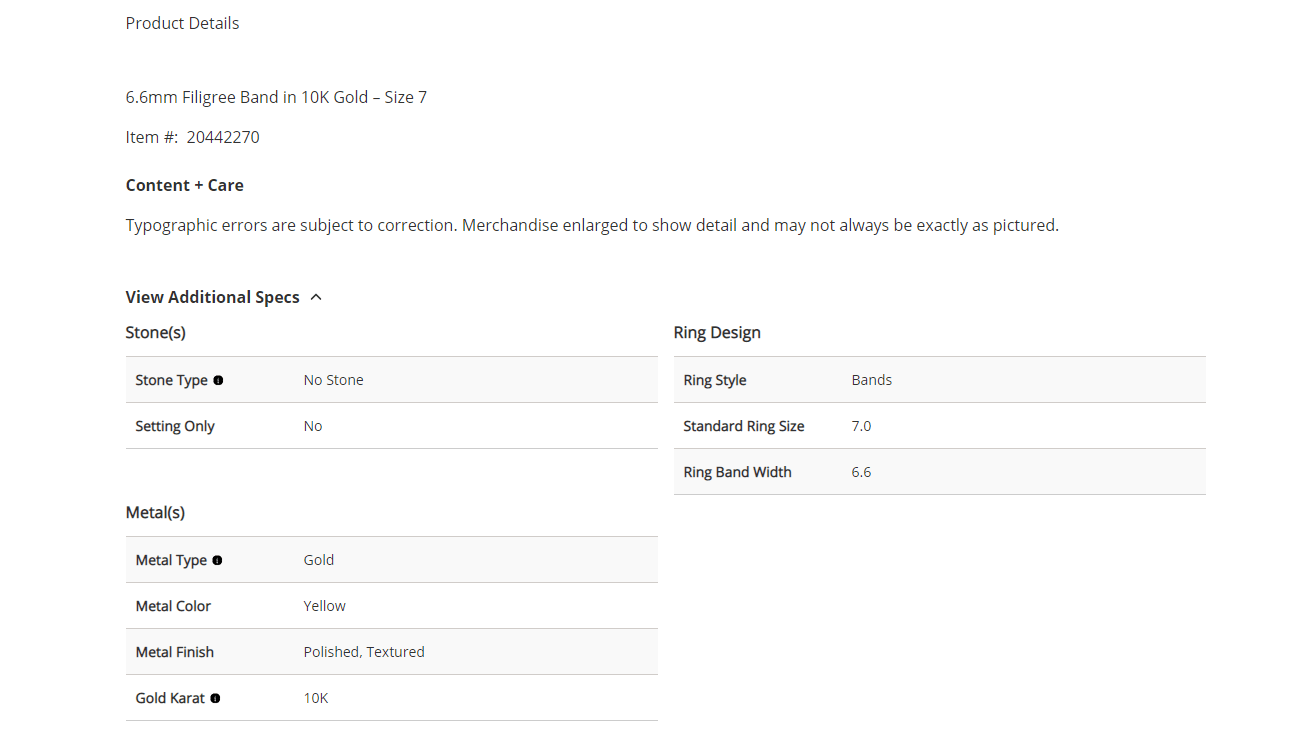The height and width of the screenshot is (737, 1302).
Task: Click the Yellow metal color value
Action: [324, 606]
